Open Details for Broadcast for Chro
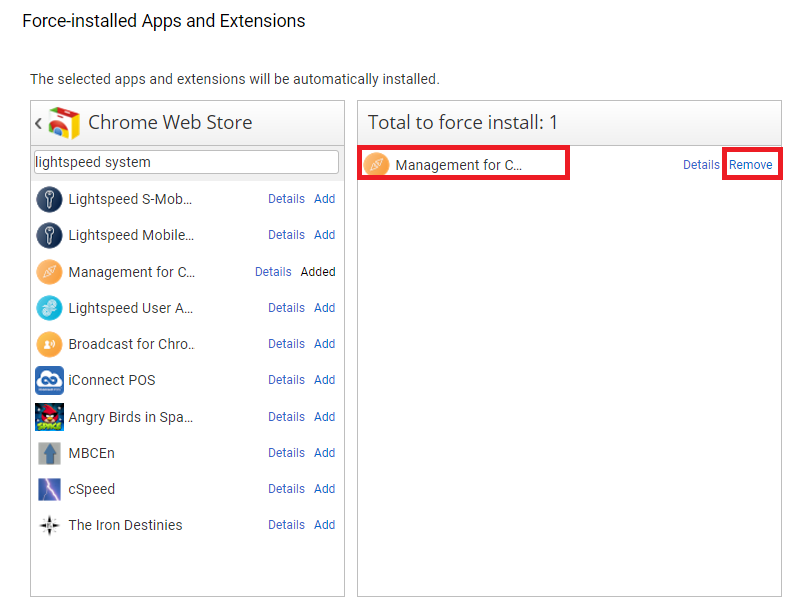The height and width of the screenshot is (616, 800). tap(286, 344)
